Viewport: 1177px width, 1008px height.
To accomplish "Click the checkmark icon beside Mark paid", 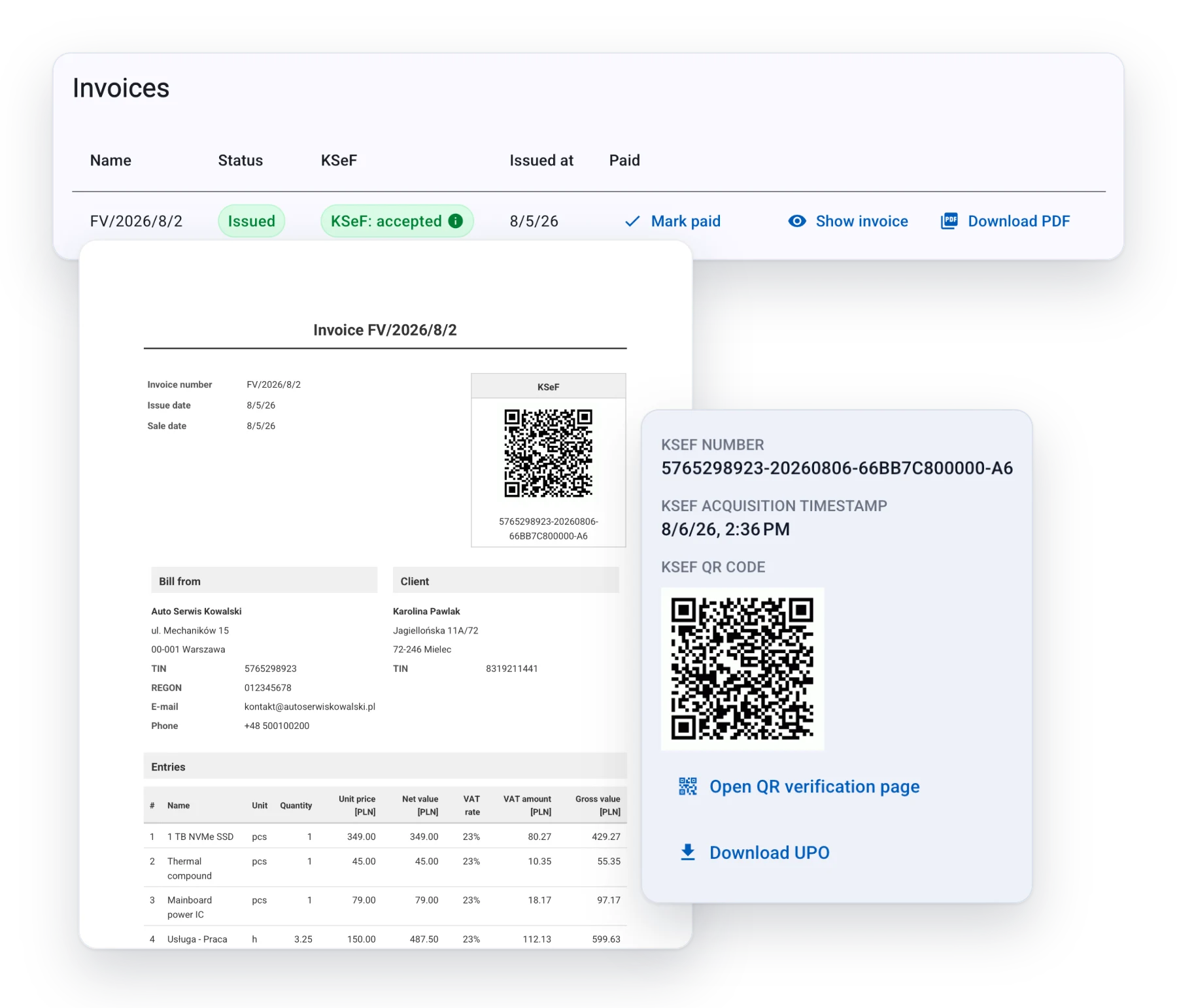I will (632, 222).
